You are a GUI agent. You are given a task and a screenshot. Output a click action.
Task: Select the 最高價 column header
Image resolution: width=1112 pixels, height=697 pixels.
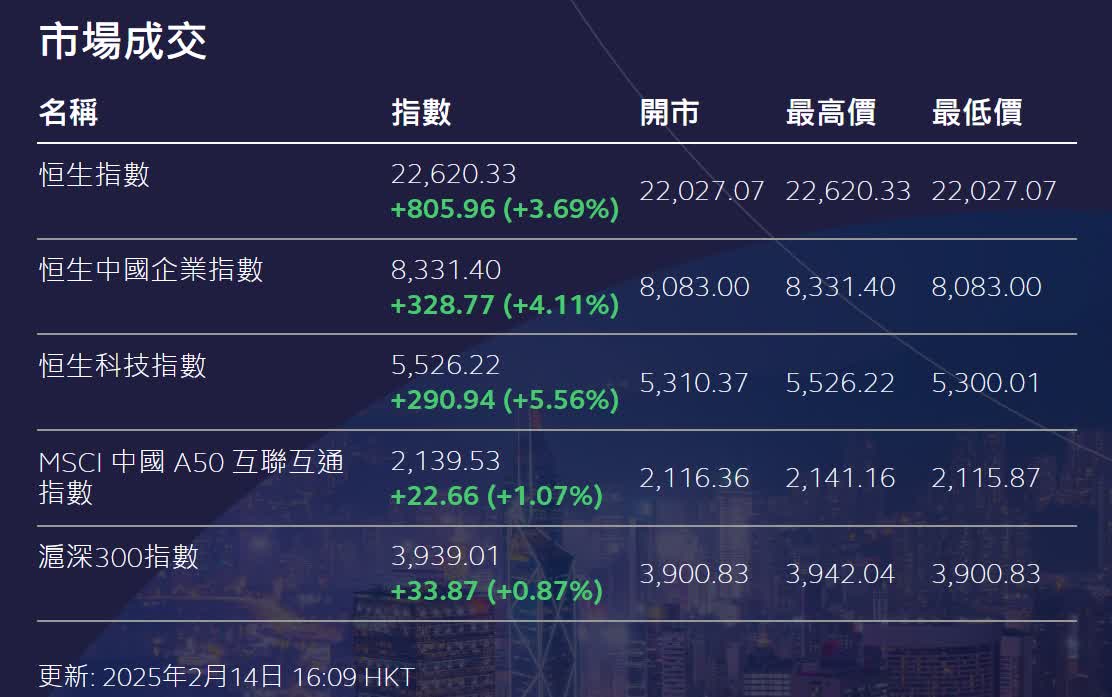(830, 112)
